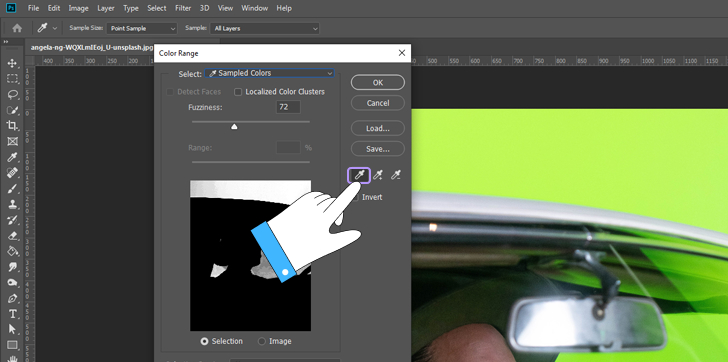Viewport: 728px width, 362px height.
Task: Choose the Subtract from Sample eyedropper
Action: point(396,175)
